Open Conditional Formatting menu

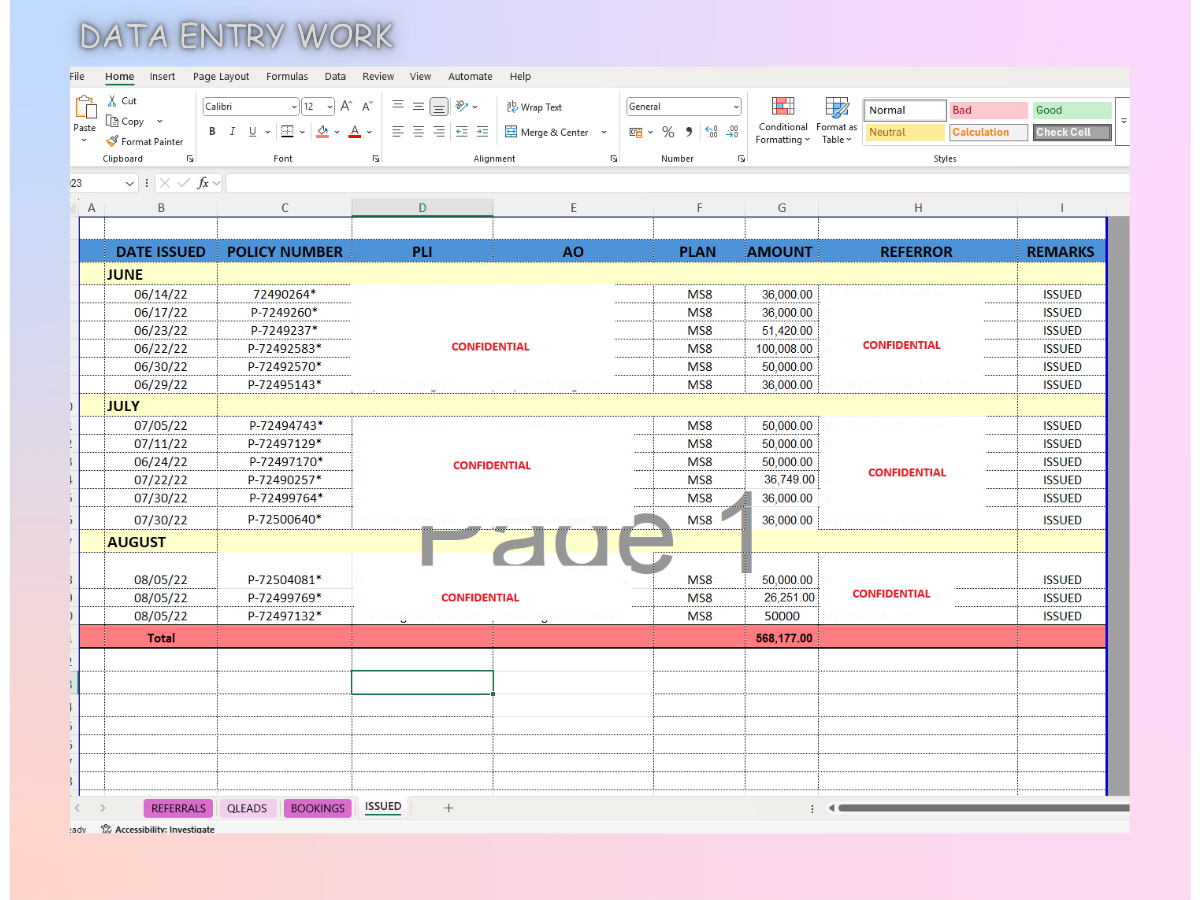783,121
